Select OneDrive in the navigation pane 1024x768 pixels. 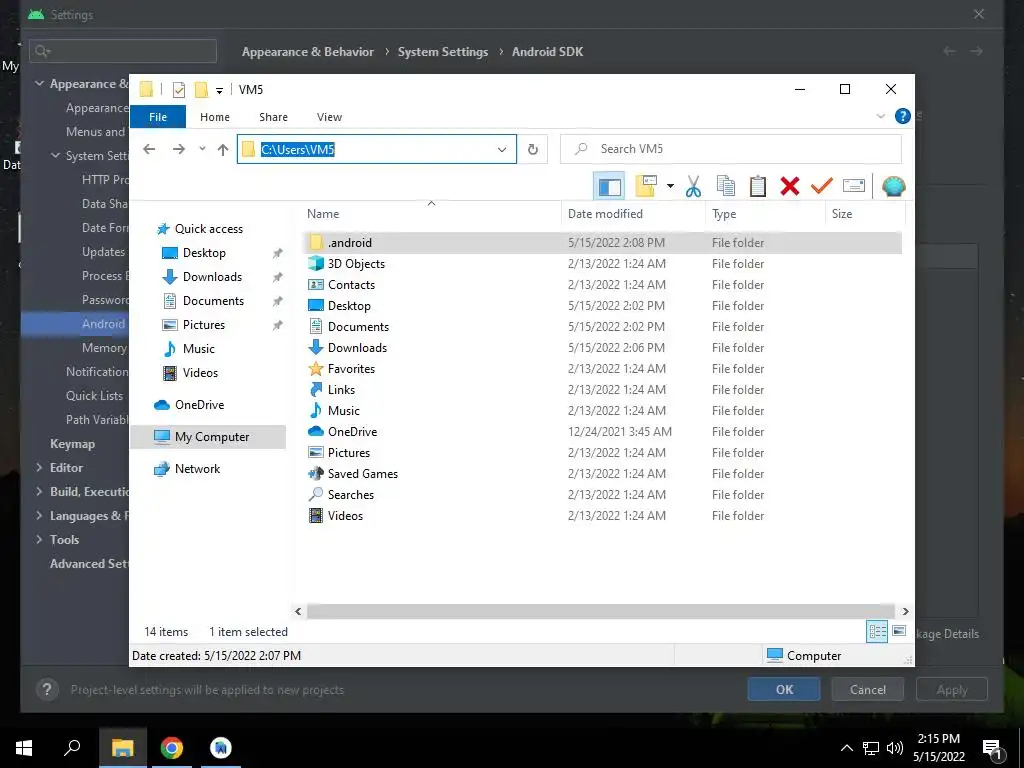point(199,405)
